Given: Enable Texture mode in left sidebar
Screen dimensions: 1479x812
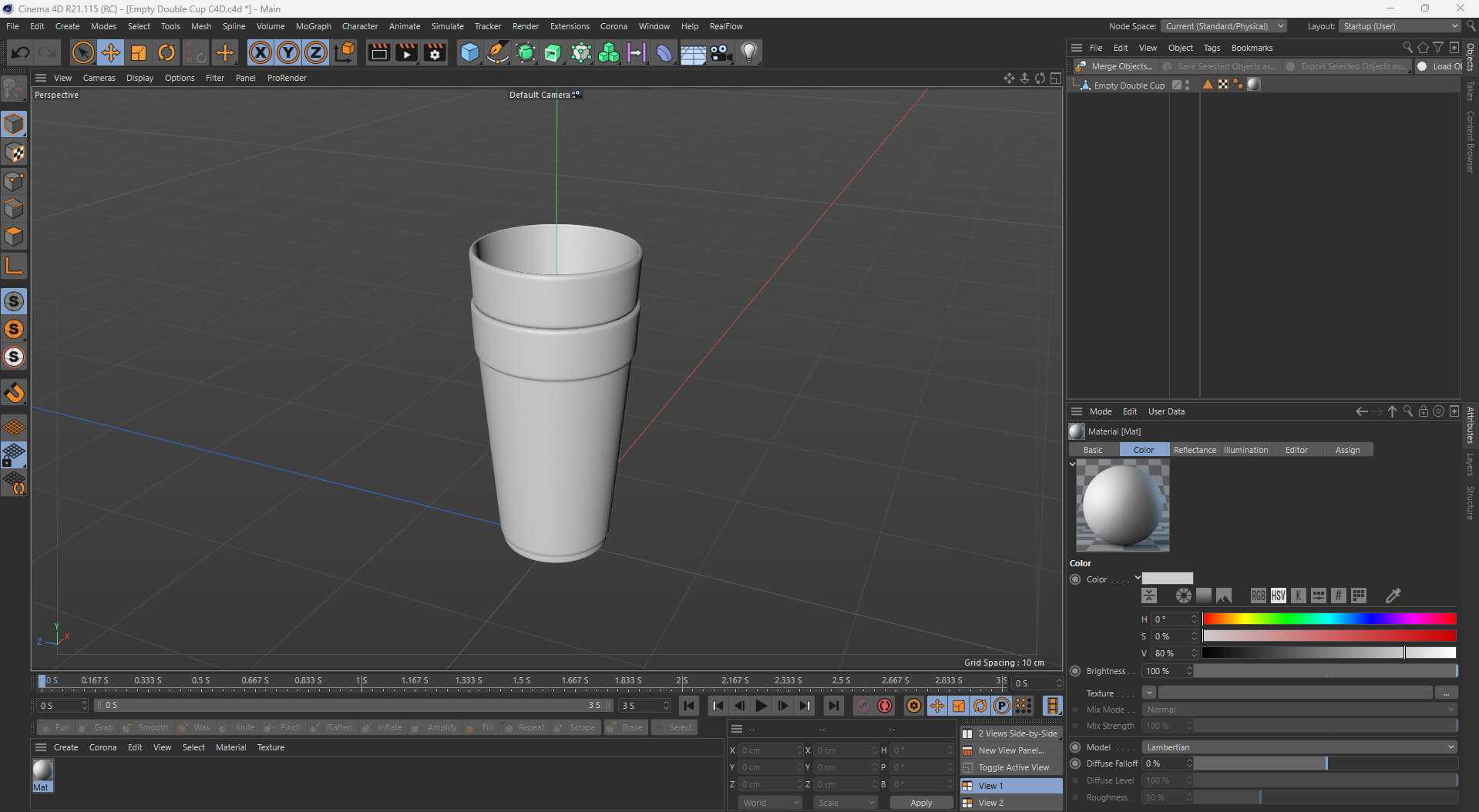Looking at the screenshot, I should 14,153.
